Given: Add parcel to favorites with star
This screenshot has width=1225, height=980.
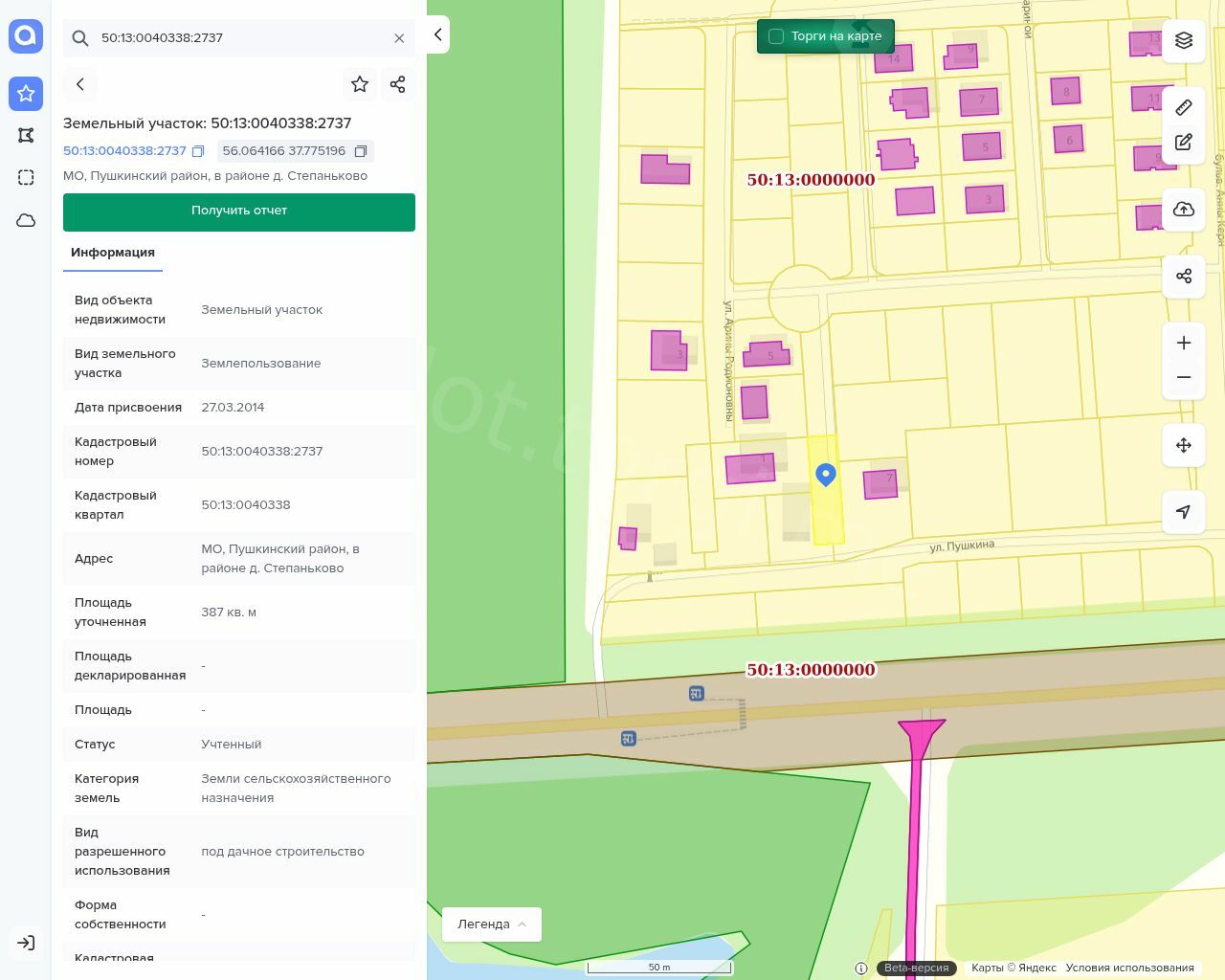Looking at the screenshot, I should tap(360, 84).
